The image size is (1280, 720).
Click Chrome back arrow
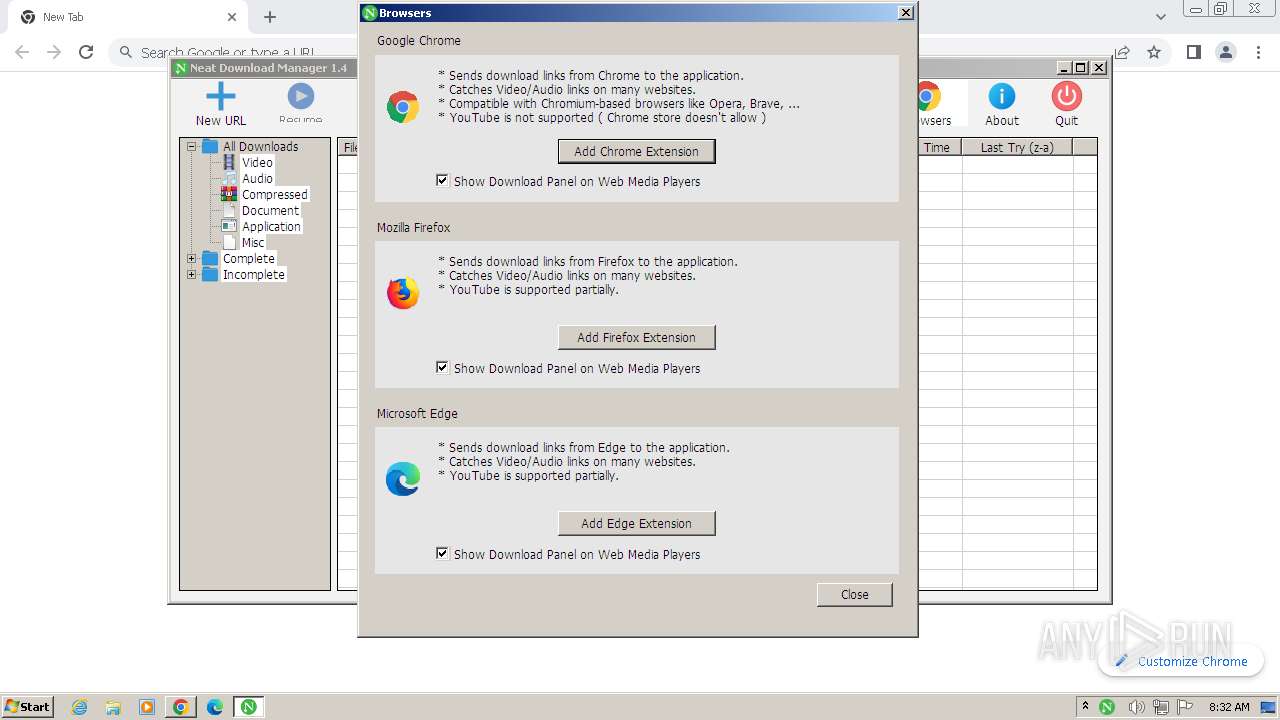click(x=22, y=52)
